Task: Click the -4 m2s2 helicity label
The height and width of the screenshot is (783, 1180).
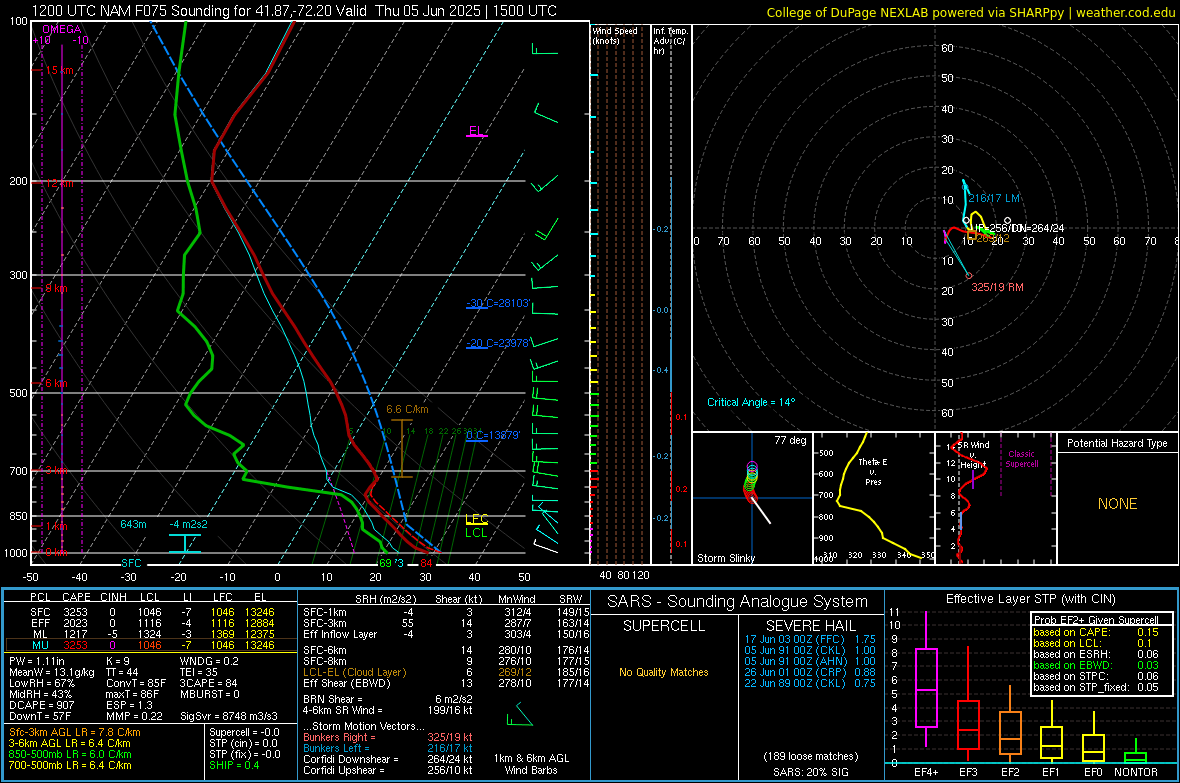Action: (188, 524)
